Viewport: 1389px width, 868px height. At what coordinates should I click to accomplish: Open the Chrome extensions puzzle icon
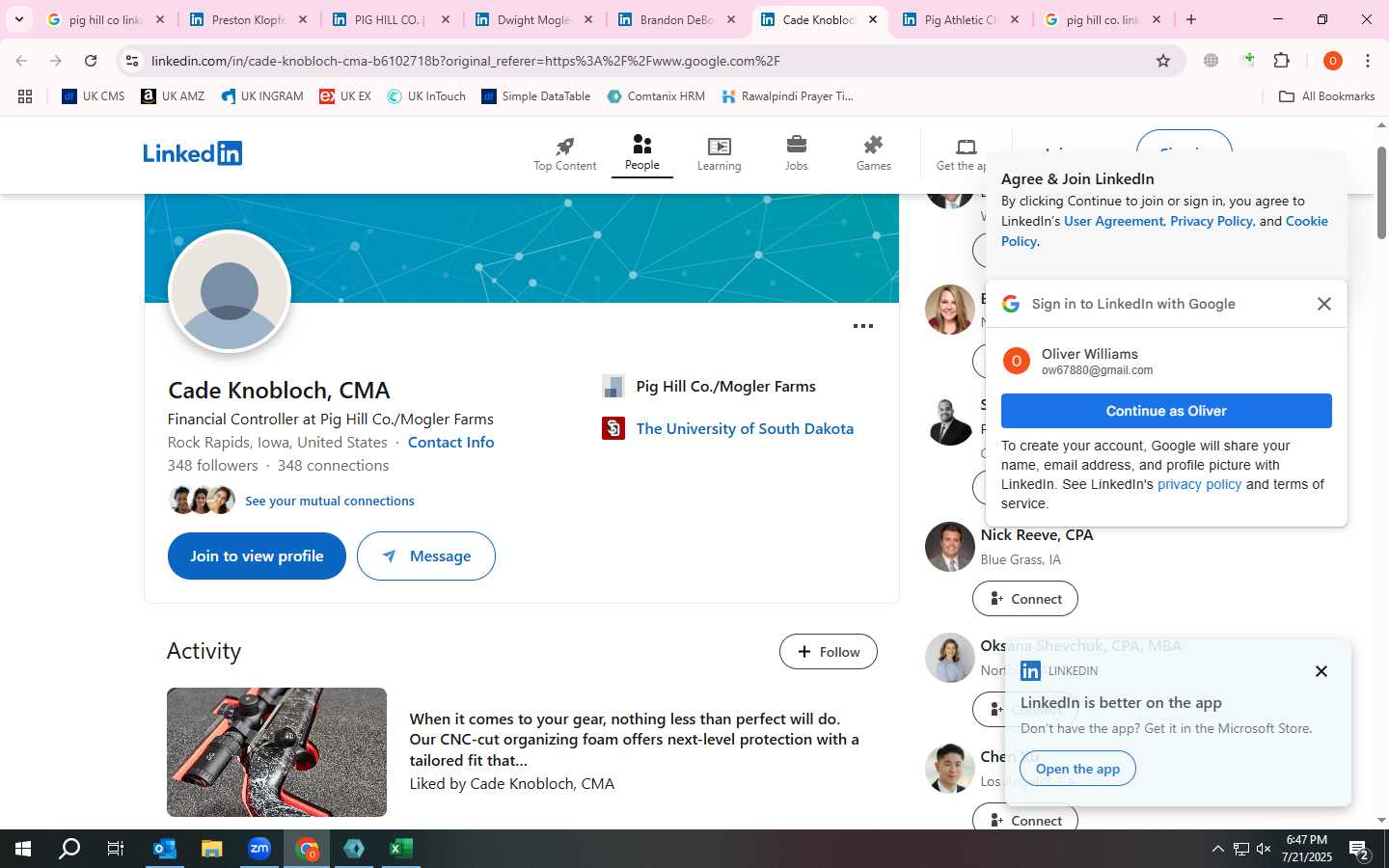pos(1282,61)
